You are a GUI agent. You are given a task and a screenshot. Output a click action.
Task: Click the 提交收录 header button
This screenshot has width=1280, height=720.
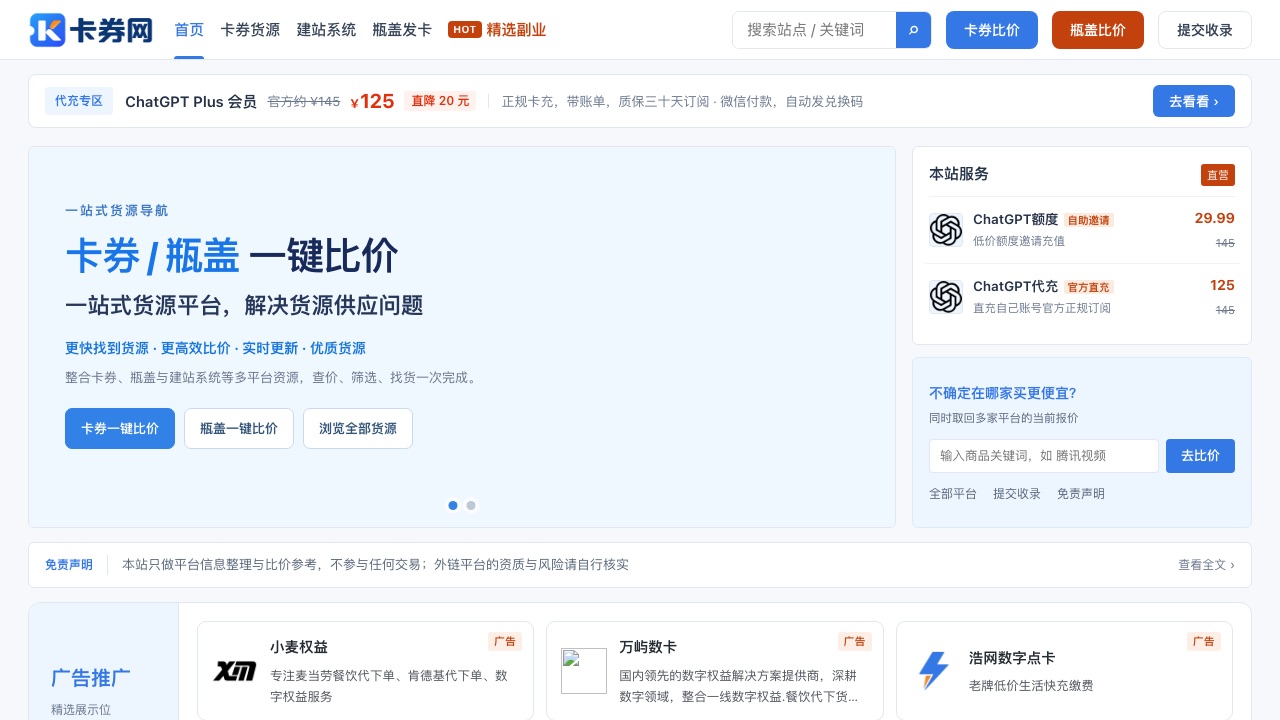pyautogui.click(x=1205, y=30)
